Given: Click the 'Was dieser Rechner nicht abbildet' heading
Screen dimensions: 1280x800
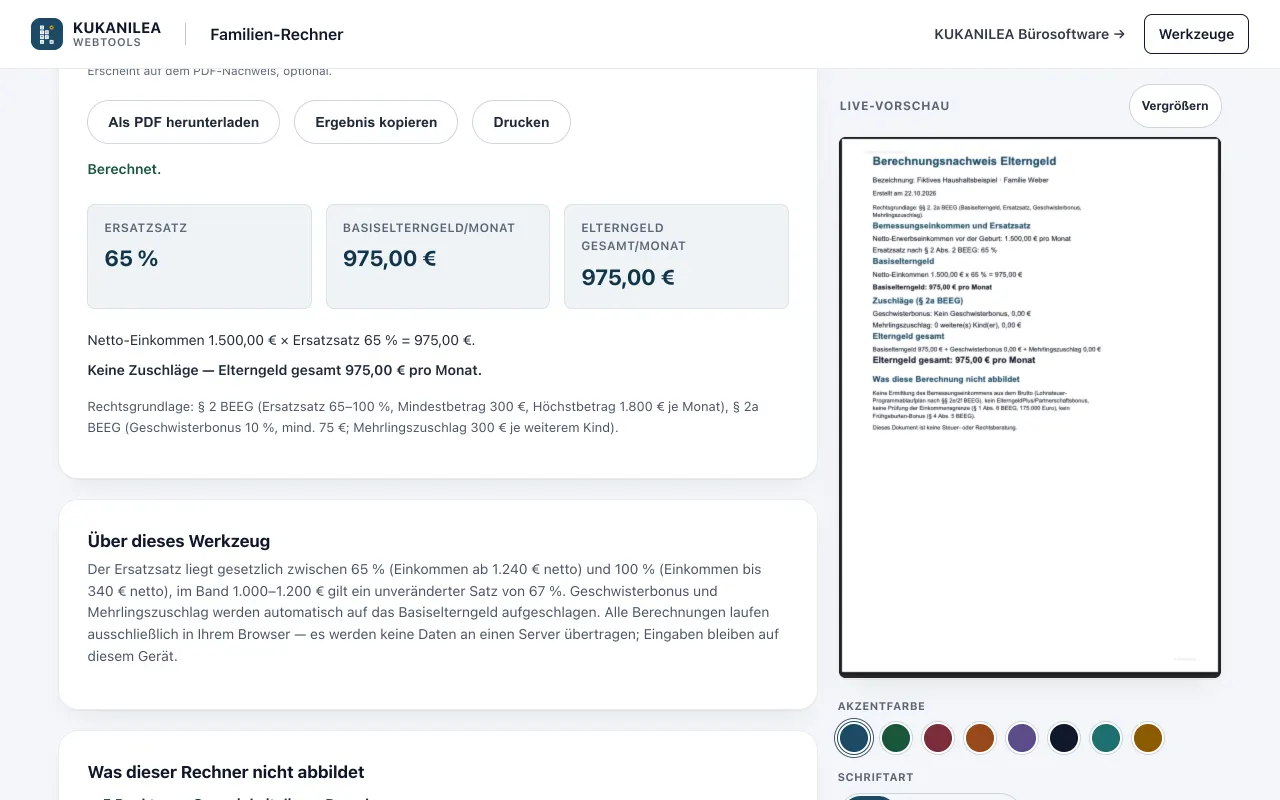Looking at the screenshot, I should [x=226, y=772].
